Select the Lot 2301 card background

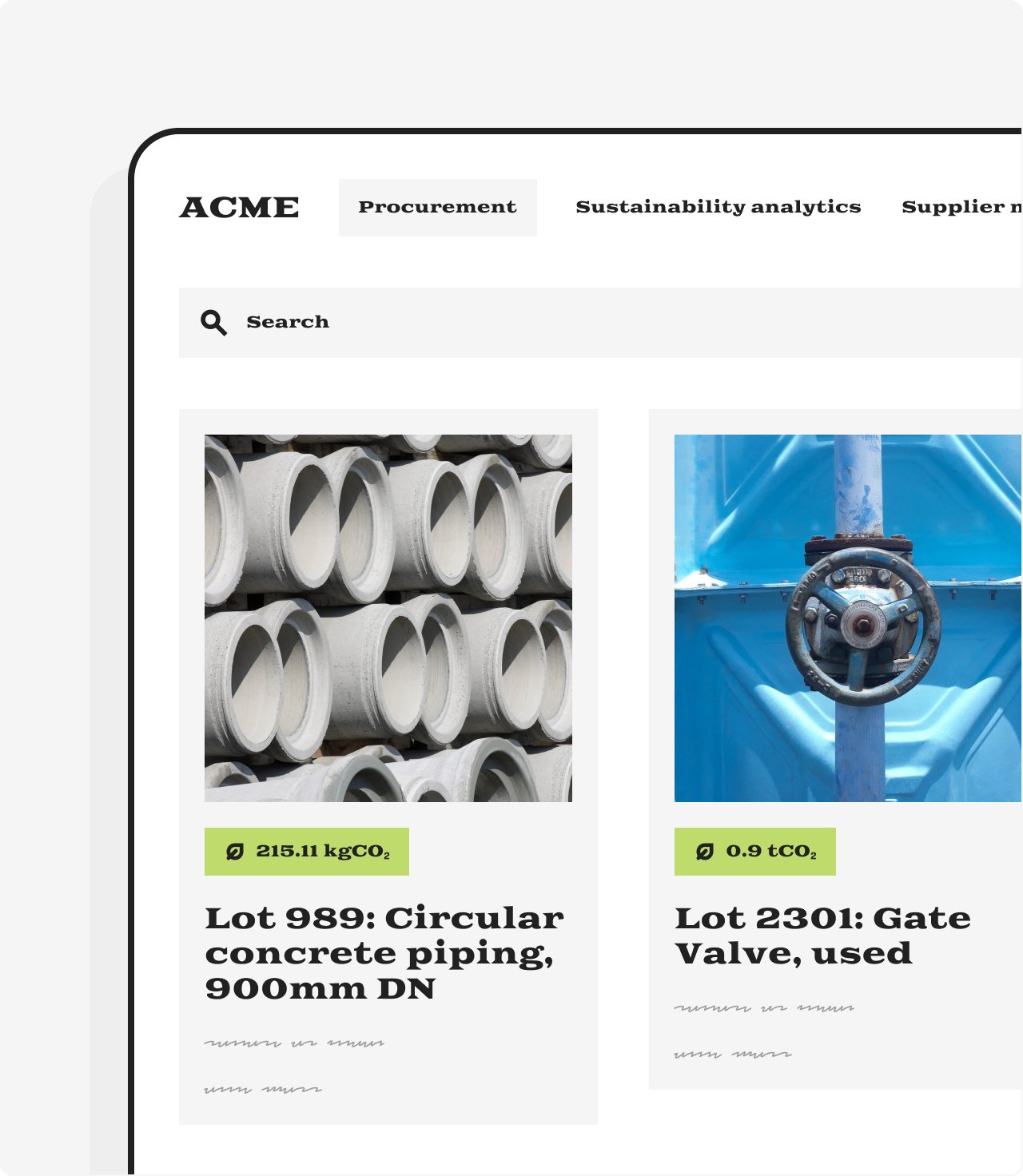(x=836, y=749)
